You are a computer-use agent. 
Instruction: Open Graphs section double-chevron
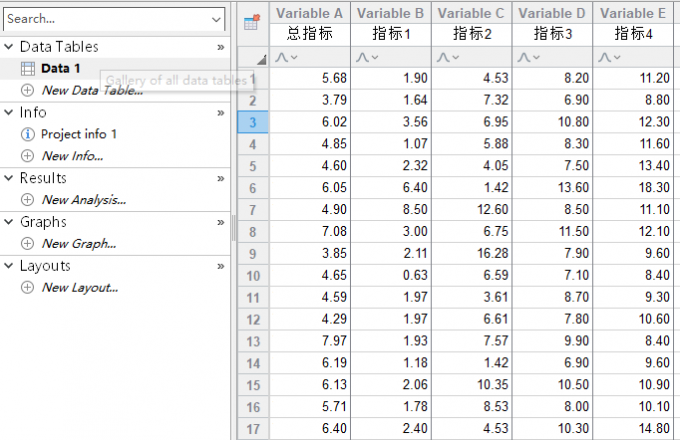pos(221,222)
